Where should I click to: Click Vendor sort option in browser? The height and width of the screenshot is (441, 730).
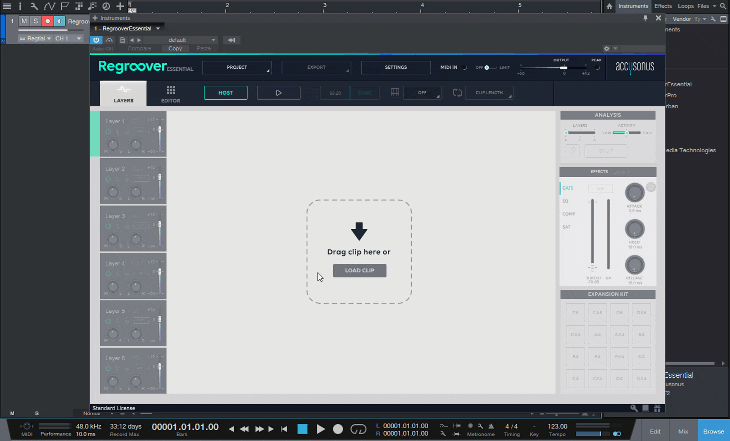pos(682,19)
